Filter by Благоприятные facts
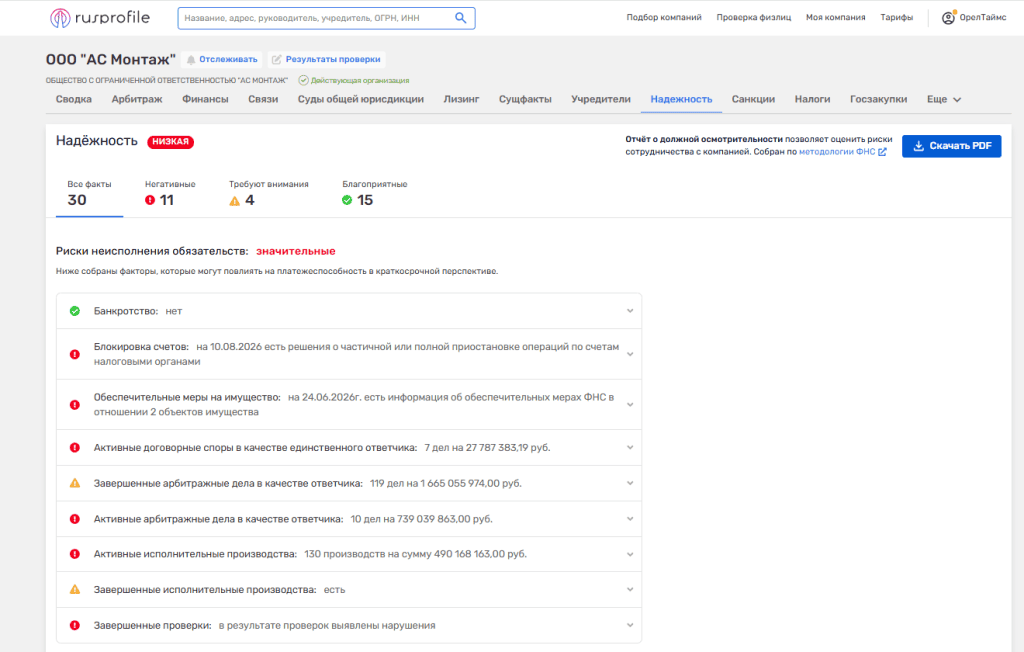Image resolution: width=1024 pixels, height=652 pixels. click(x=374, y=194)
